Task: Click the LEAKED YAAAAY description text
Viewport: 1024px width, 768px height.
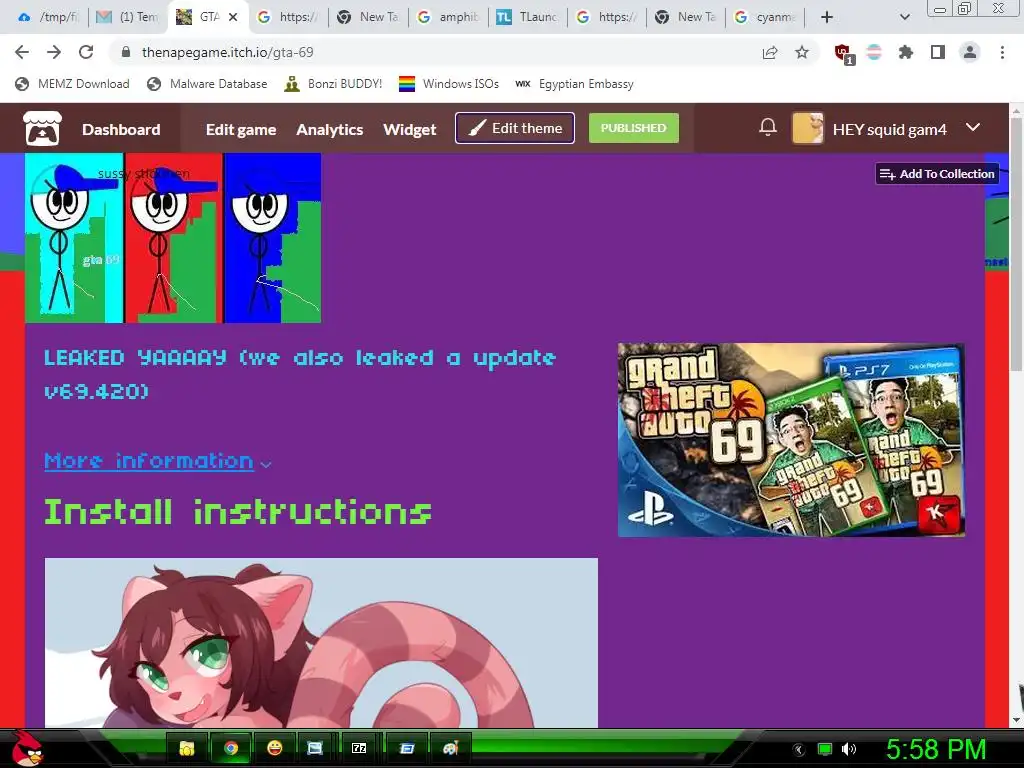Action: [300, 374]
